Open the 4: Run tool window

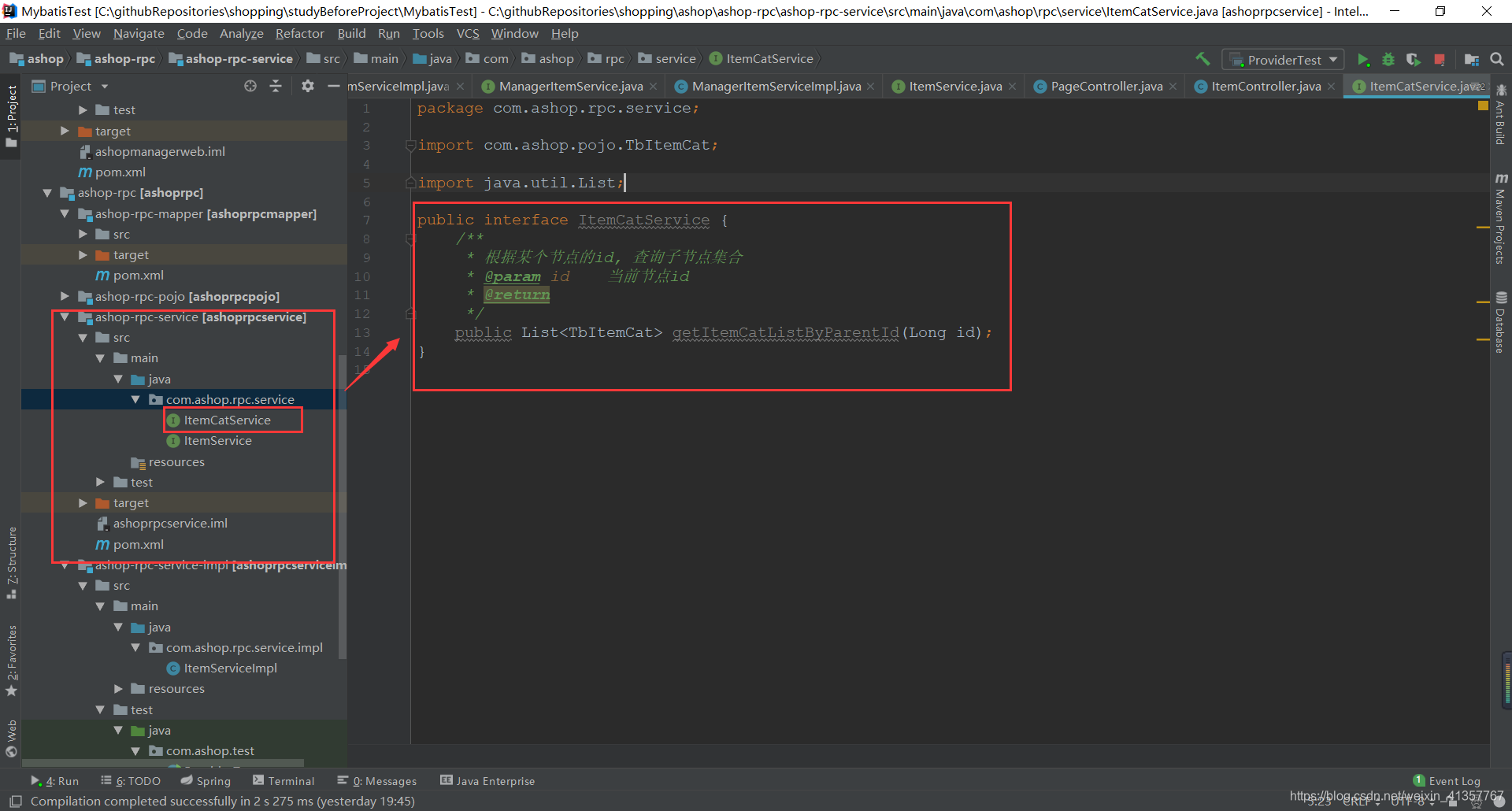(x=54, y=781)
